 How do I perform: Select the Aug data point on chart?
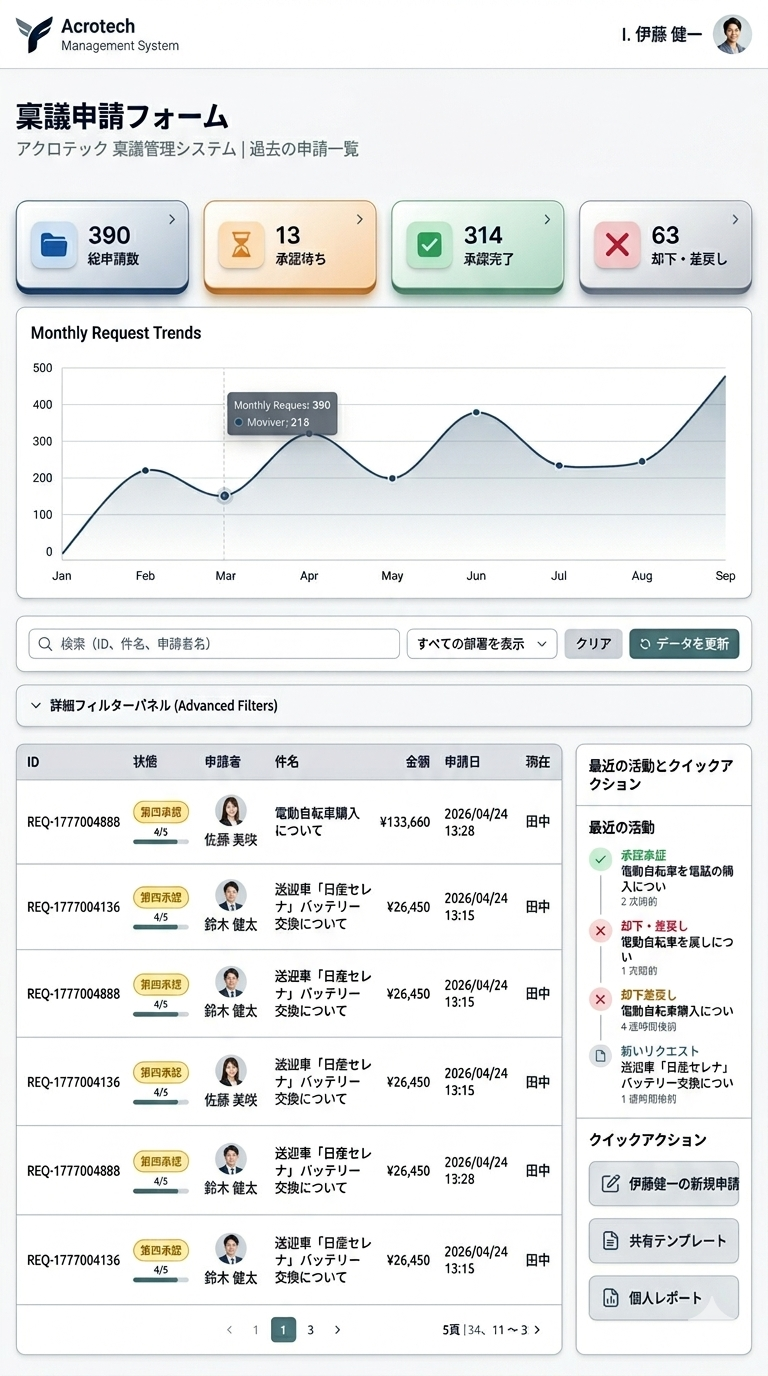[x=642, y=461]
